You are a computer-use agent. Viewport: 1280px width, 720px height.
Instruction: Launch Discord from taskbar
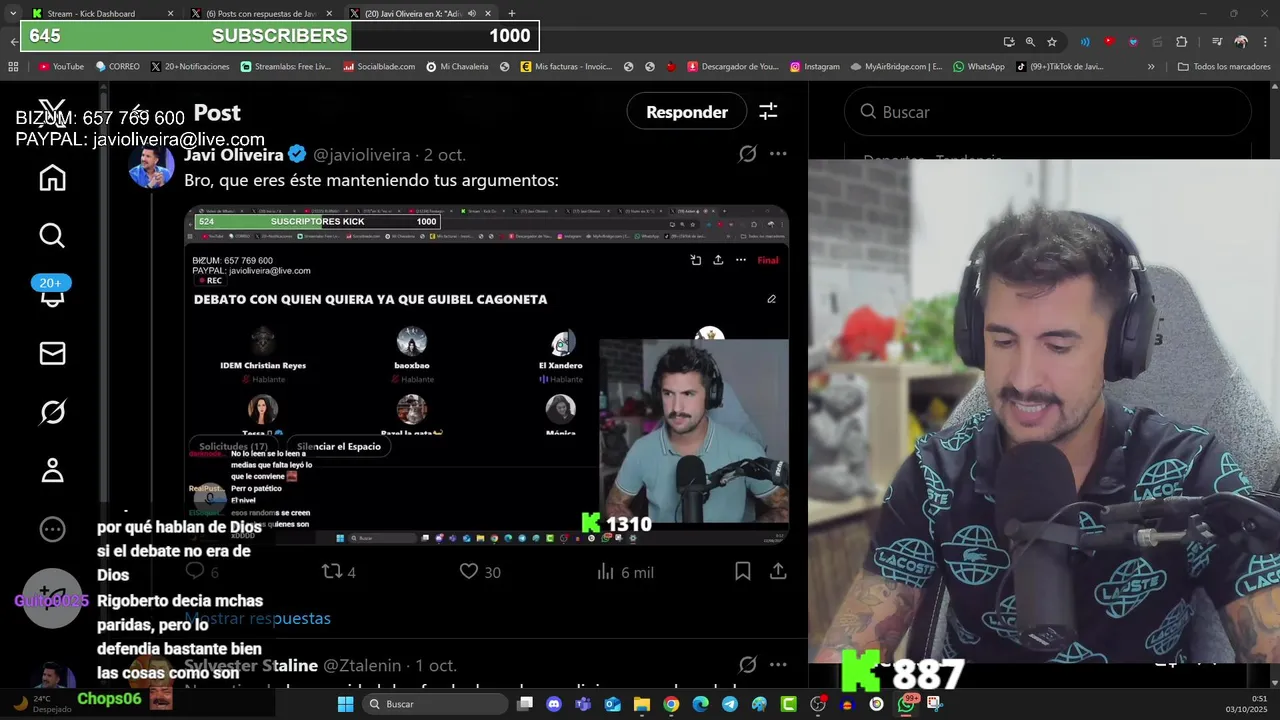point(554,704)
